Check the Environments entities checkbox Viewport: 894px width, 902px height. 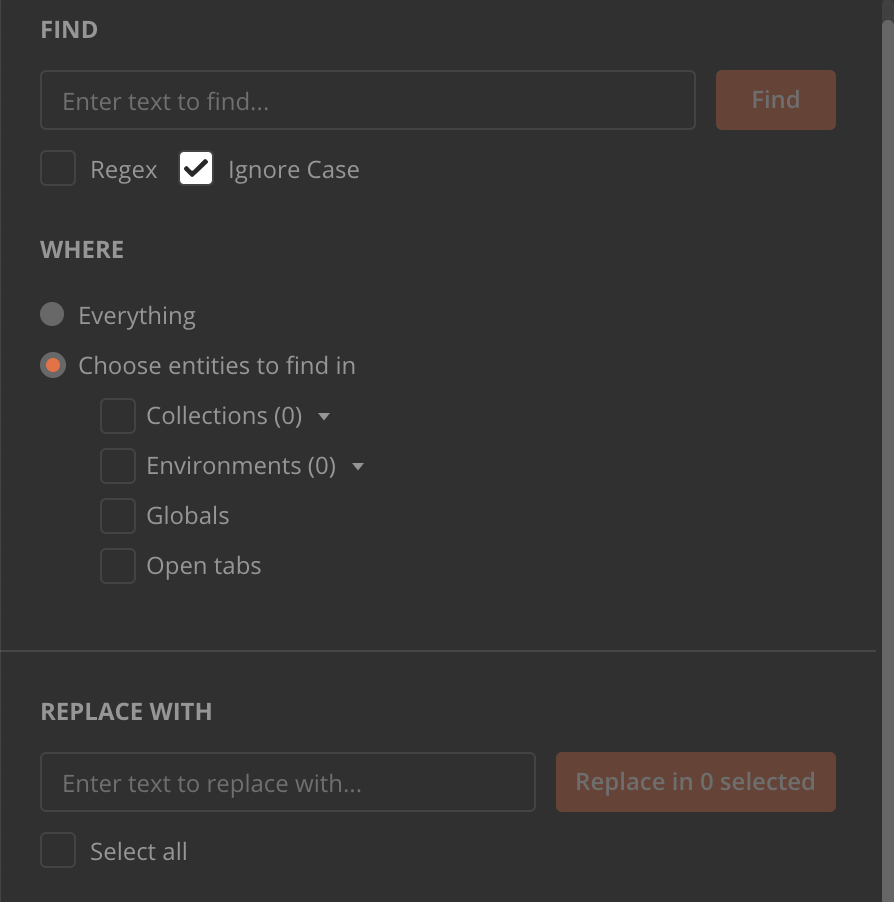(117, 465)
